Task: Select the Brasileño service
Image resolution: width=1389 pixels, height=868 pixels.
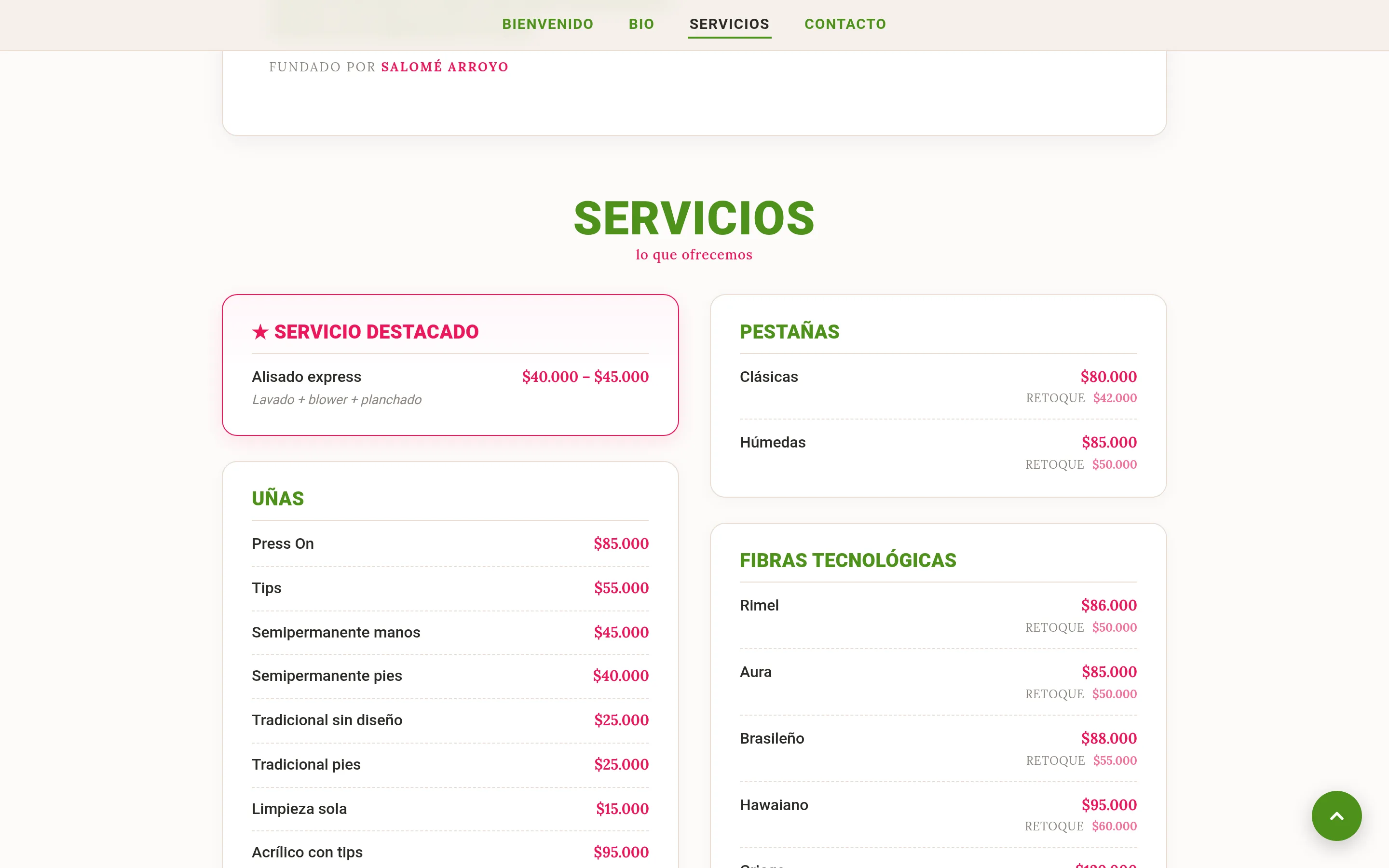Action: point(771,739)
